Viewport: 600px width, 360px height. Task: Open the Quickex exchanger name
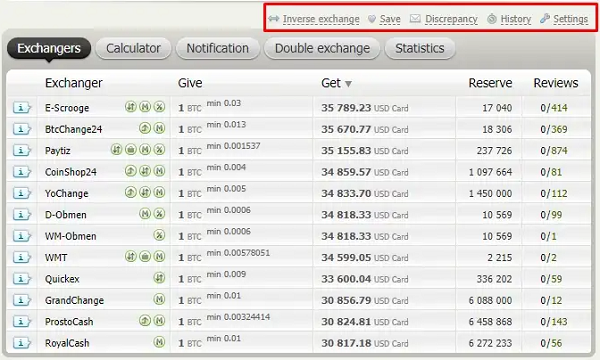62,279
